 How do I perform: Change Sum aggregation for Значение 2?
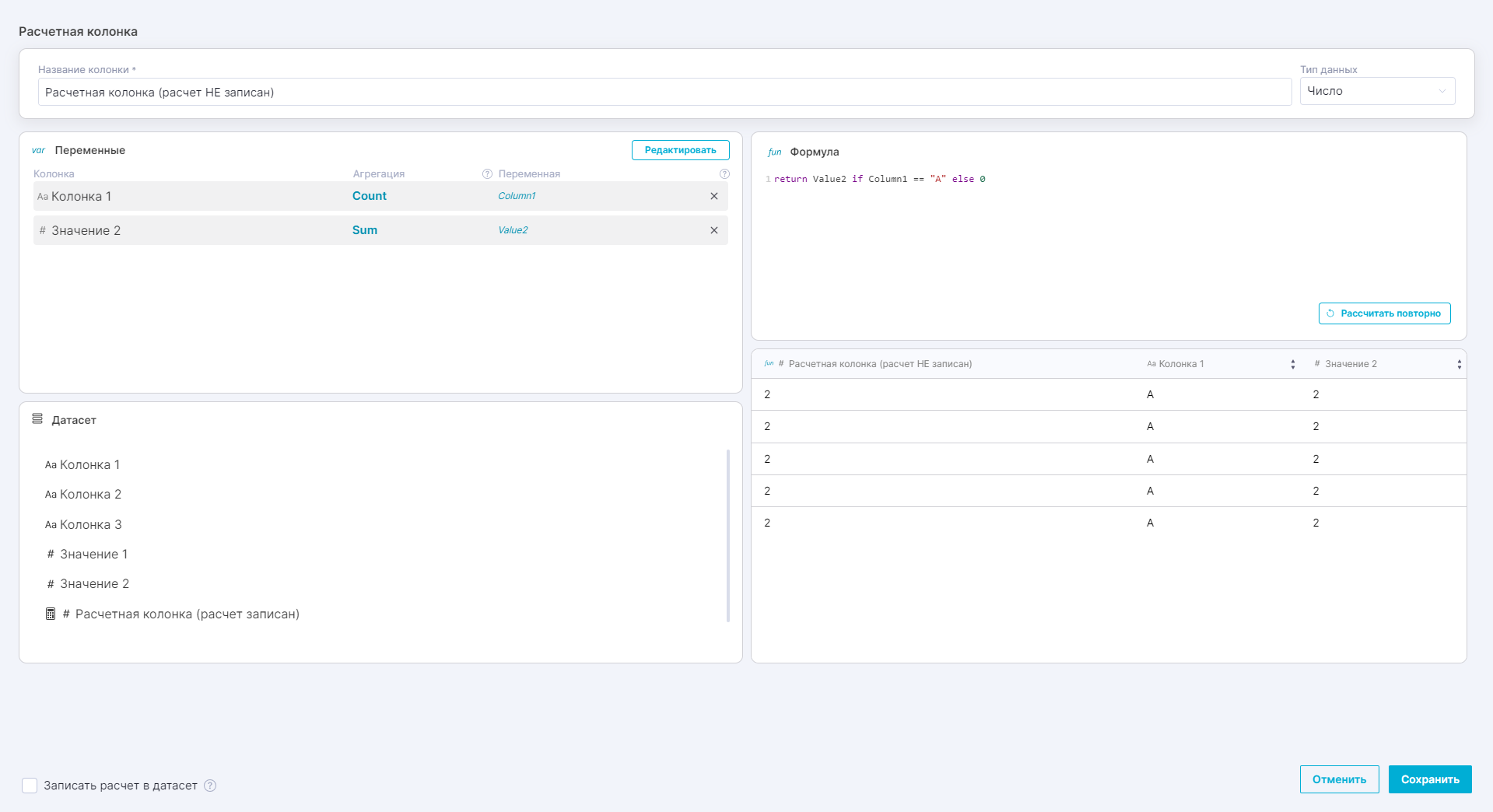click(364, 230)
